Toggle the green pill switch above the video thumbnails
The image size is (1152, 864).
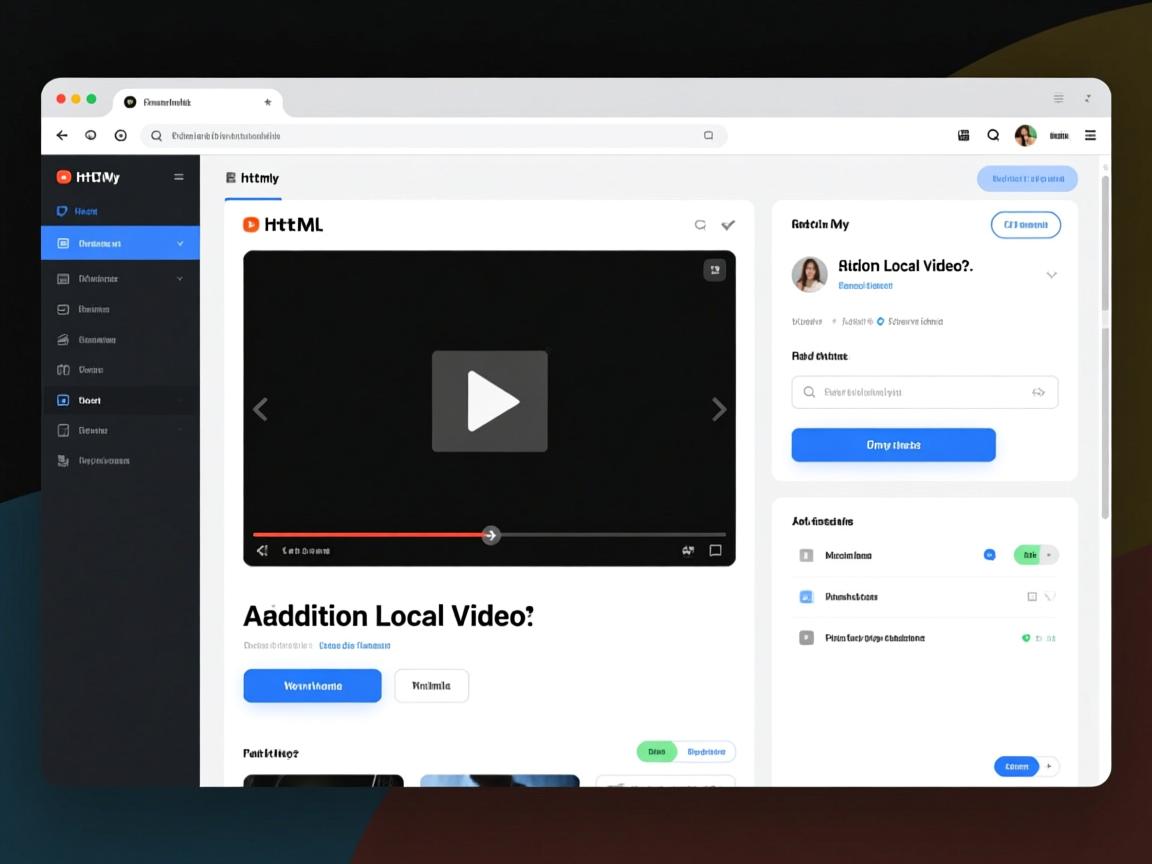point(657,751)
